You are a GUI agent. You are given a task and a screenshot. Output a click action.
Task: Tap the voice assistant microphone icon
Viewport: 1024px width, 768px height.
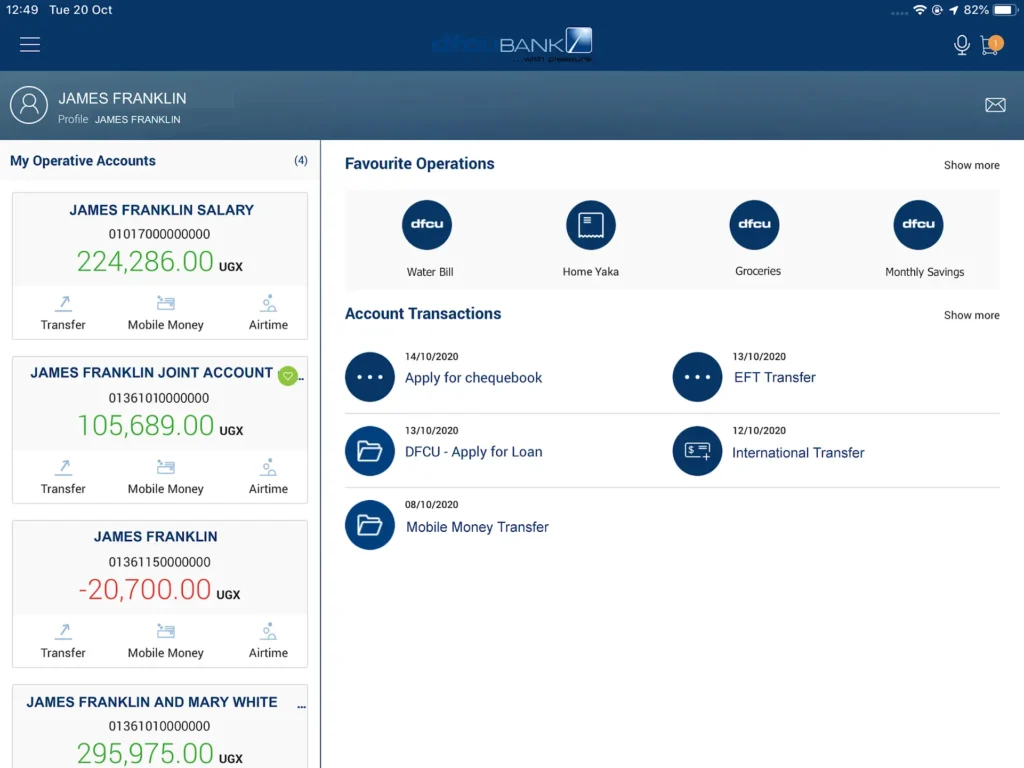pos(961,44)
